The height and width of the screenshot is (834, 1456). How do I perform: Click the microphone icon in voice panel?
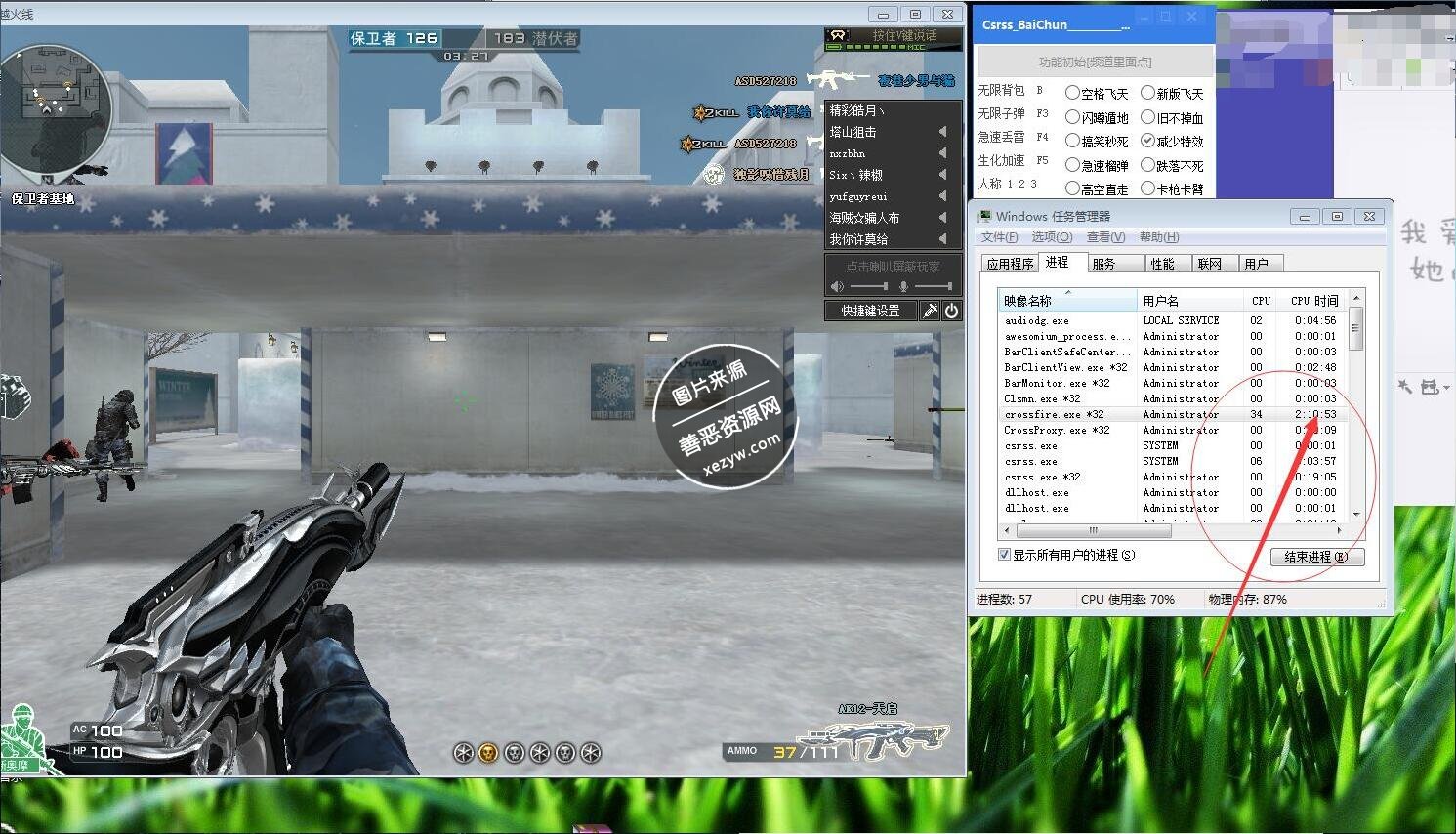(903, 287)
